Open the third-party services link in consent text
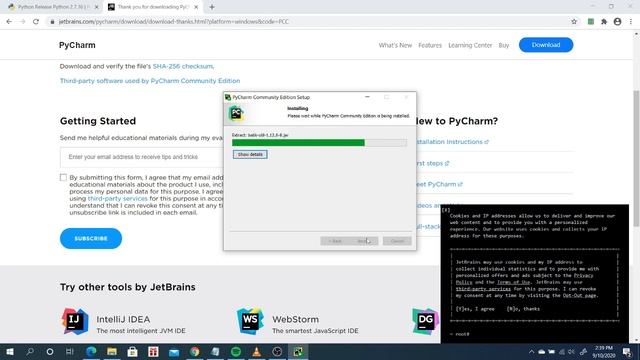 118,198
